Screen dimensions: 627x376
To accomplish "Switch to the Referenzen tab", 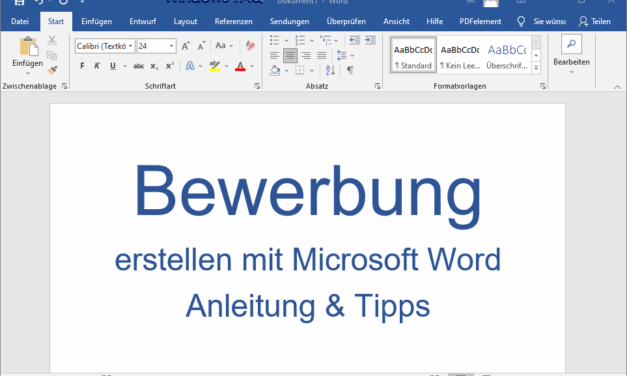I will click(233, 22).
